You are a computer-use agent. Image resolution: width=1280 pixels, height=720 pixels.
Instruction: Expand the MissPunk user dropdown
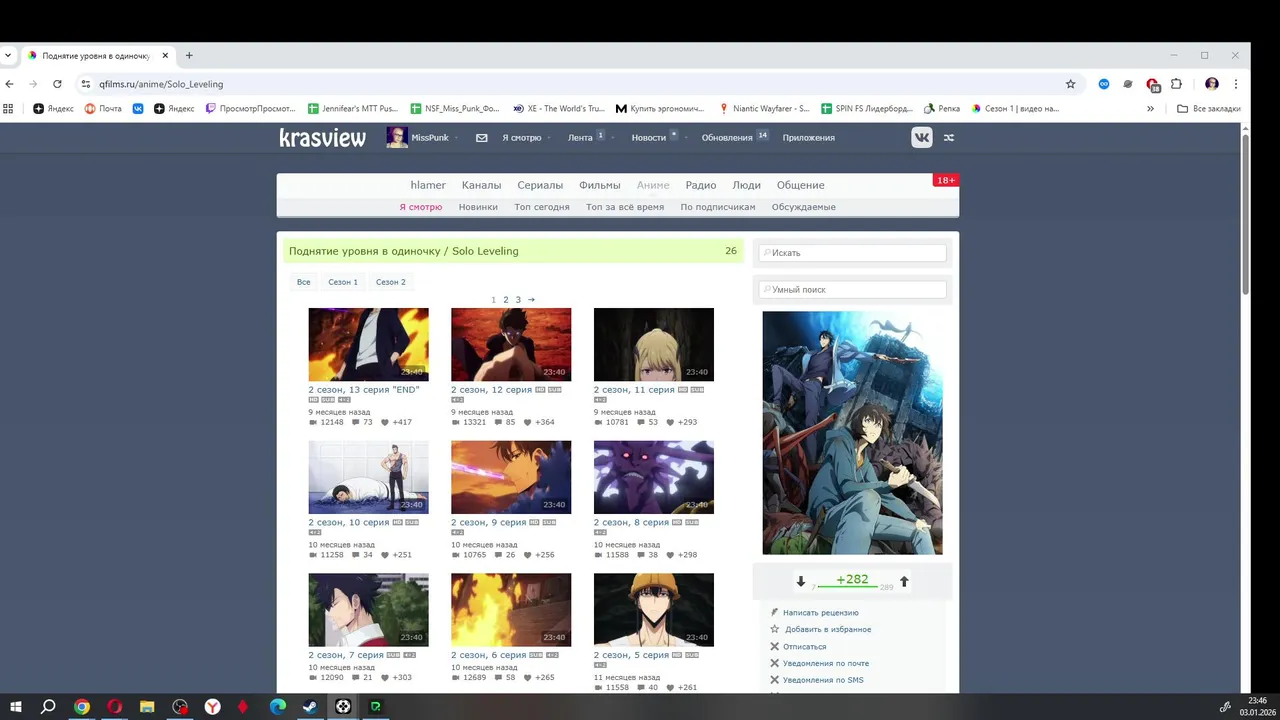457,138
